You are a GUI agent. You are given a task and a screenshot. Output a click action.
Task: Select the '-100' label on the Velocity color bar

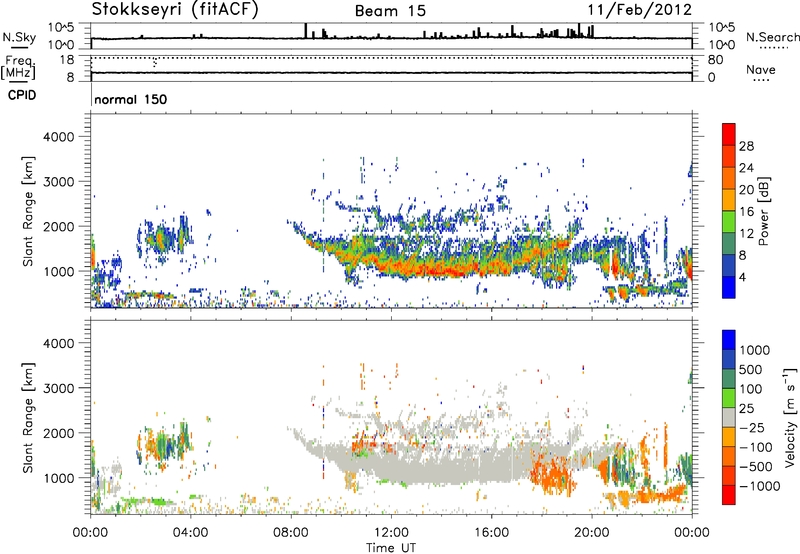756,447
